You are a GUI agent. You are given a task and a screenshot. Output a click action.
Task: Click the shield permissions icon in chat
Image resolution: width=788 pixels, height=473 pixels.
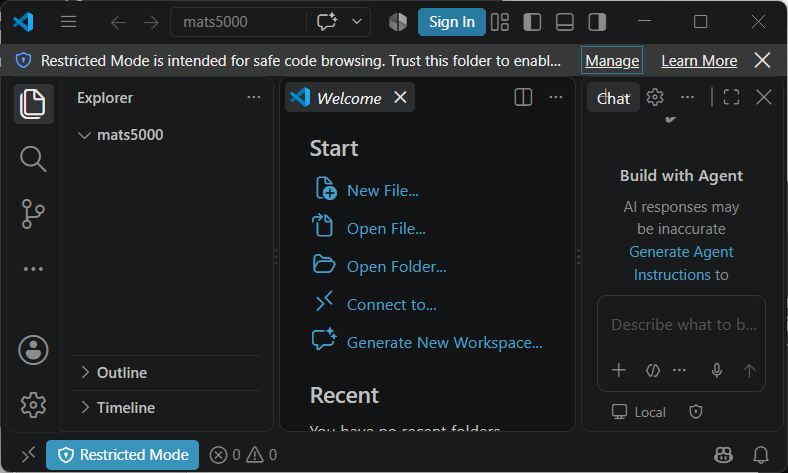(696, 412)
